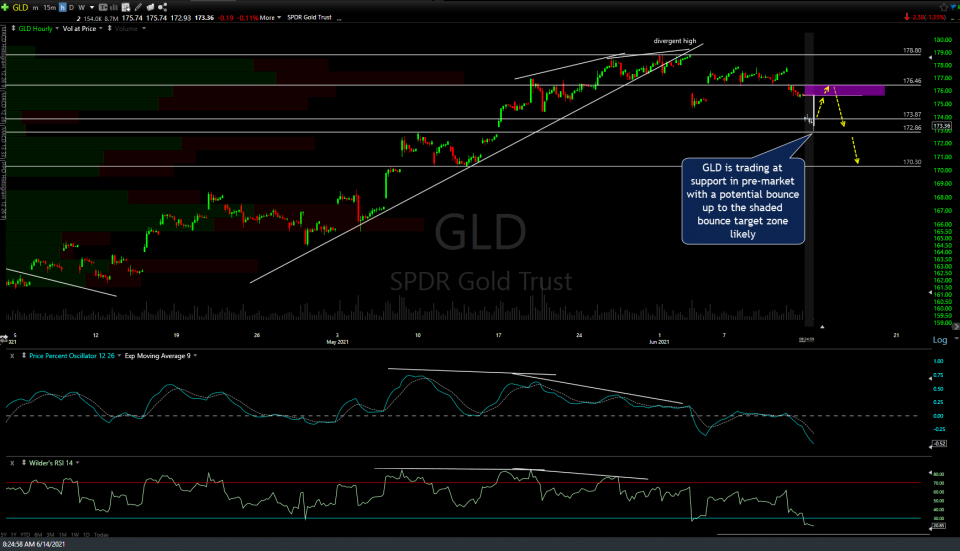Click the TC chart mode icon

[103, 7]
